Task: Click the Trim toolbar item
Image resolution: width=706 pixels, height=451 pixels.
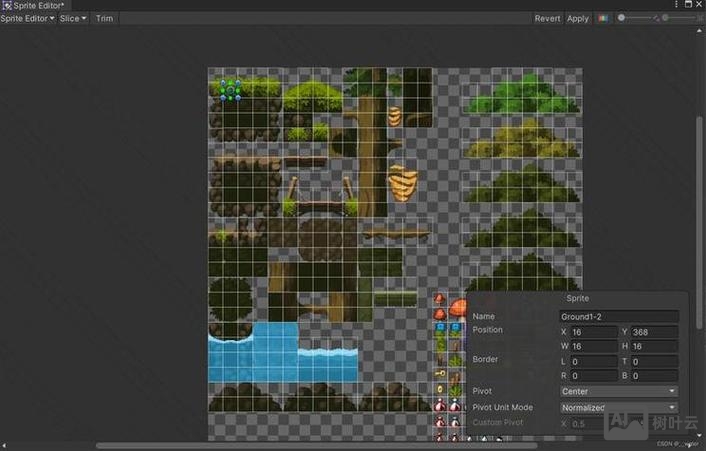Action: [104, 18]
